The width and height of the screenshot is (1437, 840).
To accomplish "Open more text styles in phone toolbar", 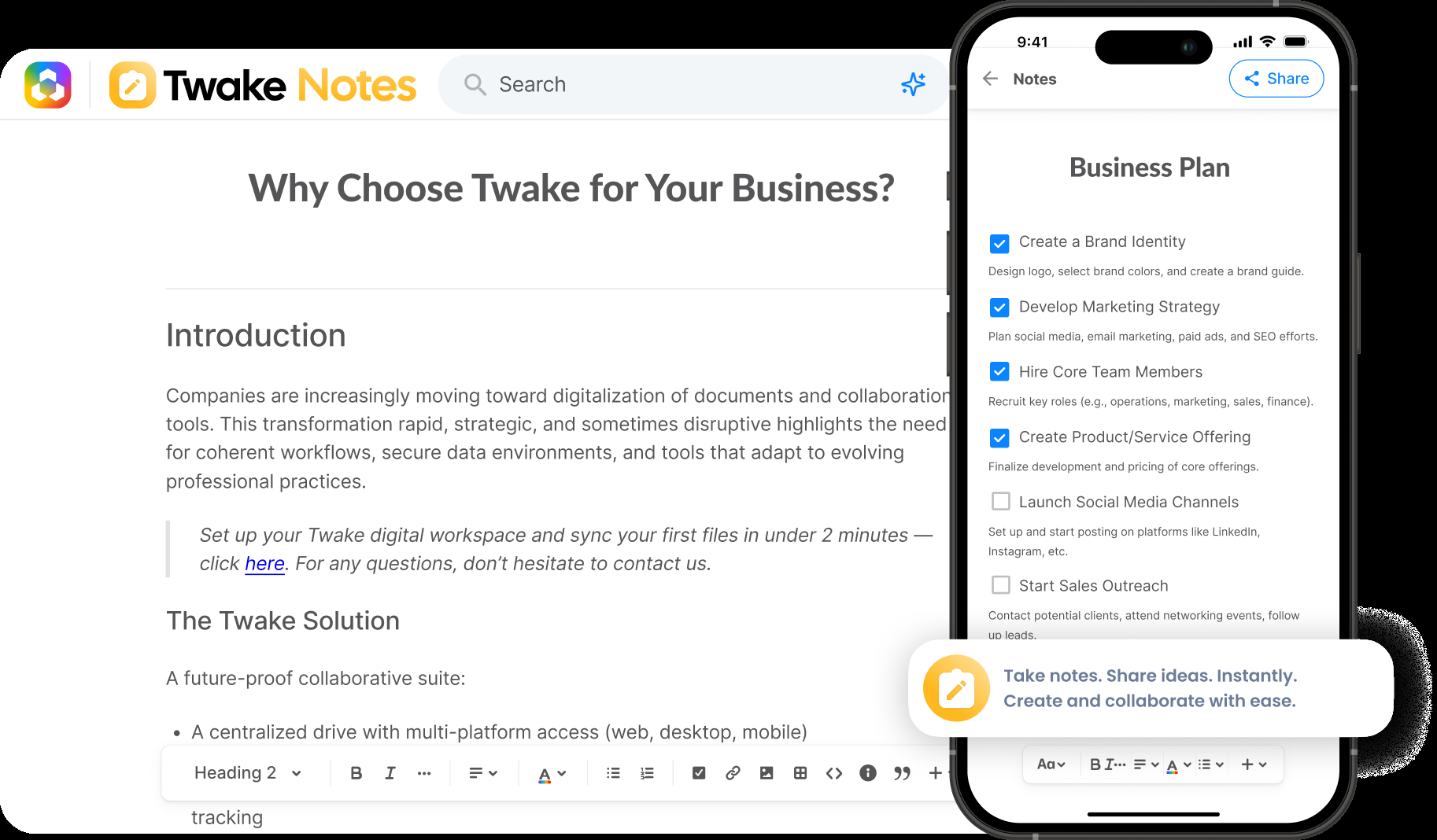I will (1121, 764).
